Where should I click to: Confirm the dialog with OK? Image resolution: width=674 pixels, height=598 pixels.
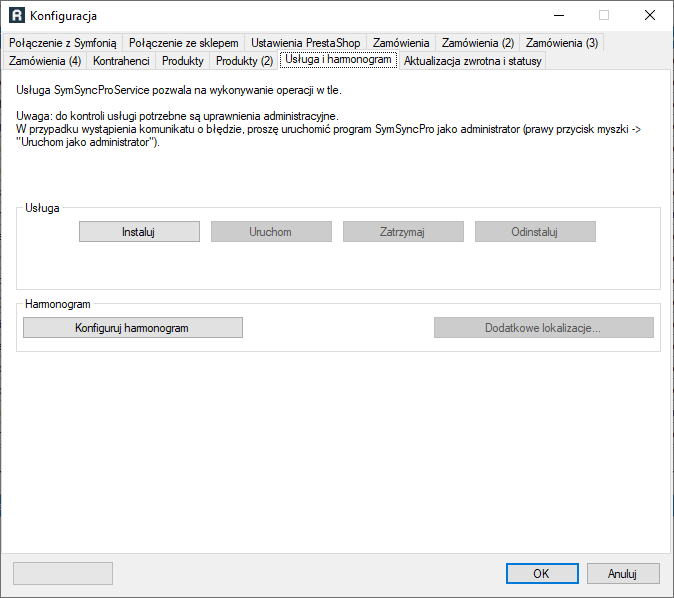(x=542, y=573)
